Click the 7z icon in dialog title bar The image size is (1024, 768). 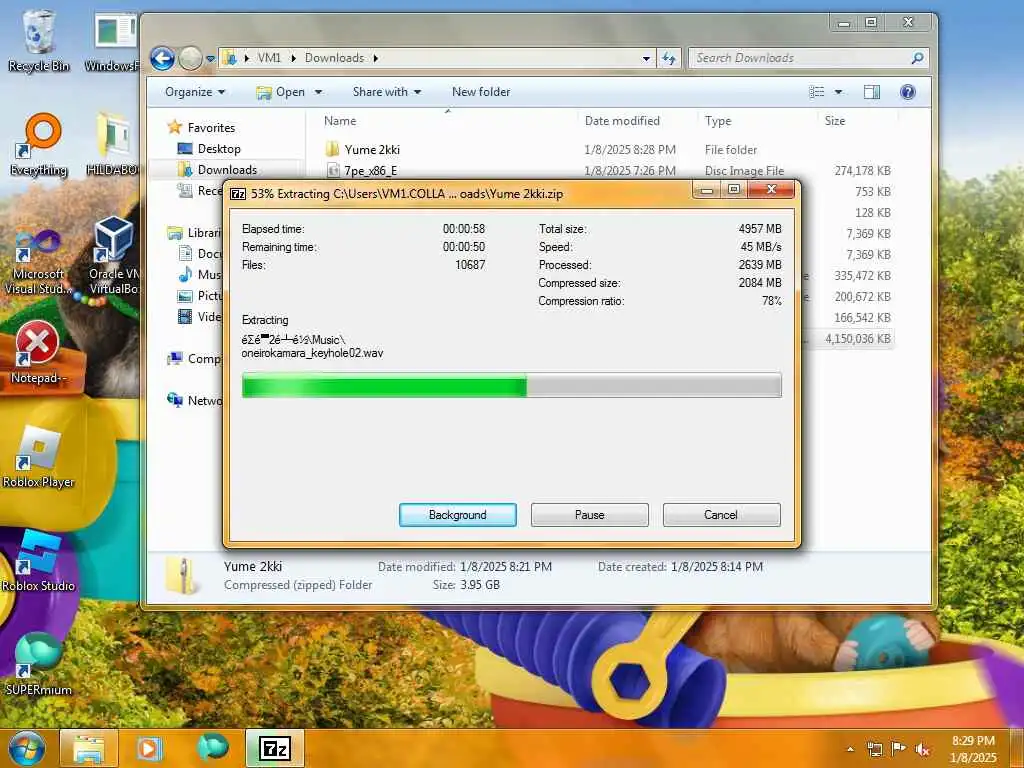(x=238, y=193)
